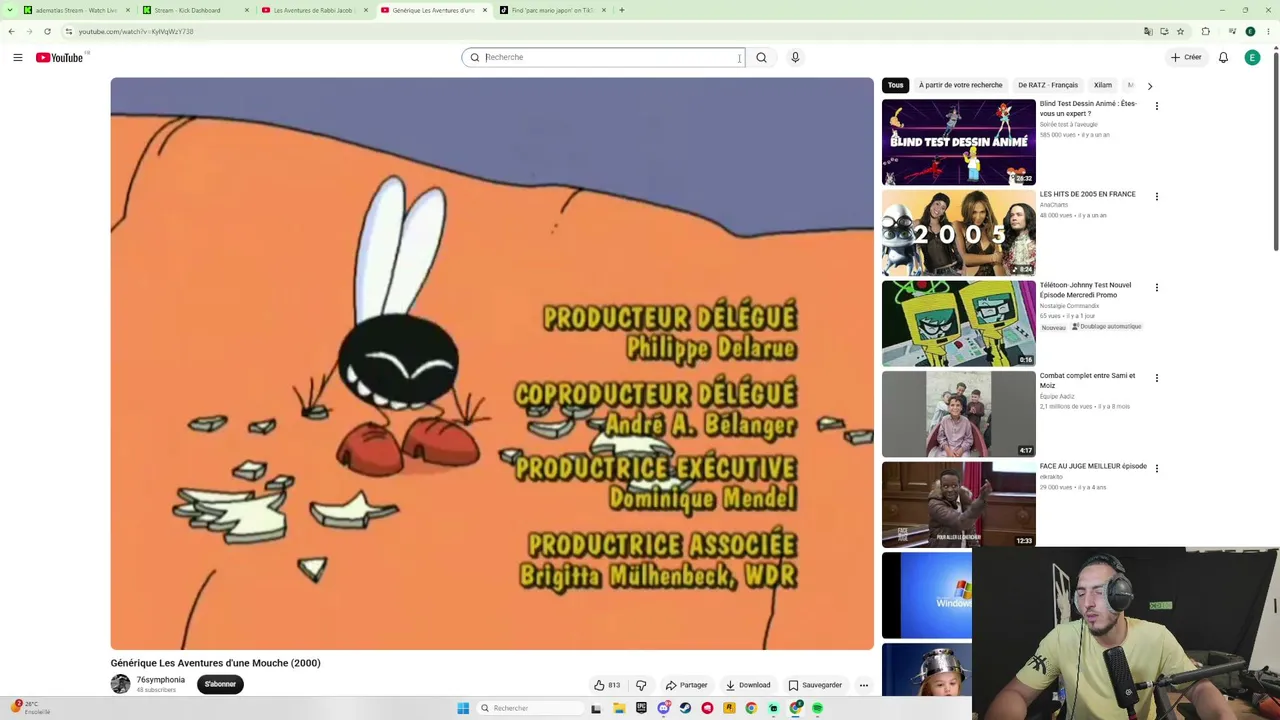Open options for Téléton Johnny Test video
The width and height of the screenshot is (1280, 720).
(1157, 288)
